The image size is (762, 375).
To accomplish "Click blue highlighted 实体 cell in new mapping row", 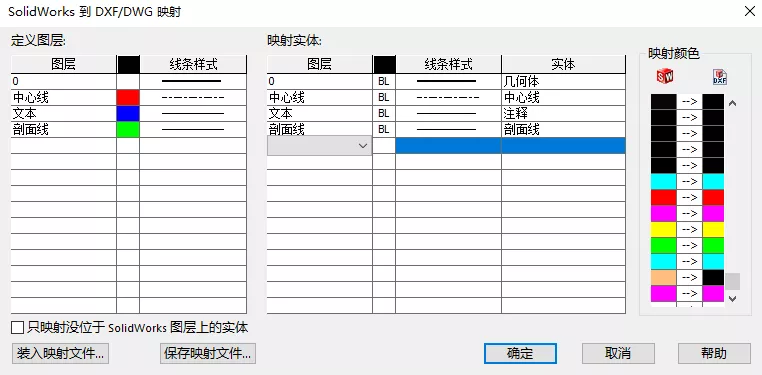I will coord(564,146).
